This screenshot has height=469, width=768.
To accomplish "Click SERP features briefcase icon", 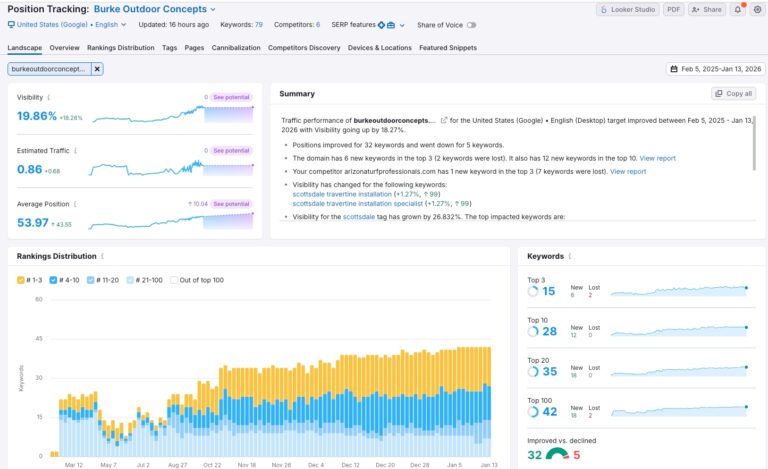I will [391, 25].
